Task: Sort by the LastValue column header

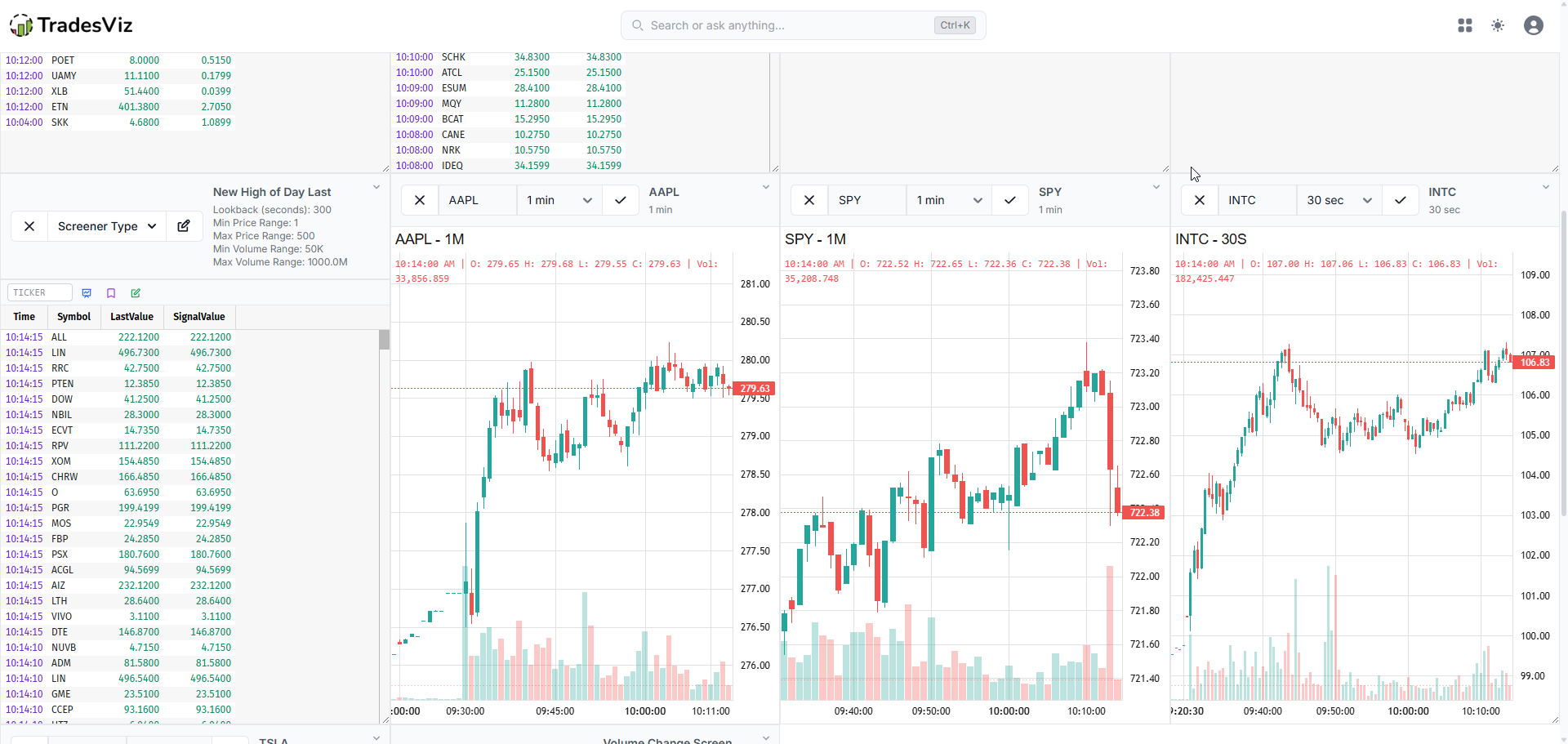Action: click(131, 317)
